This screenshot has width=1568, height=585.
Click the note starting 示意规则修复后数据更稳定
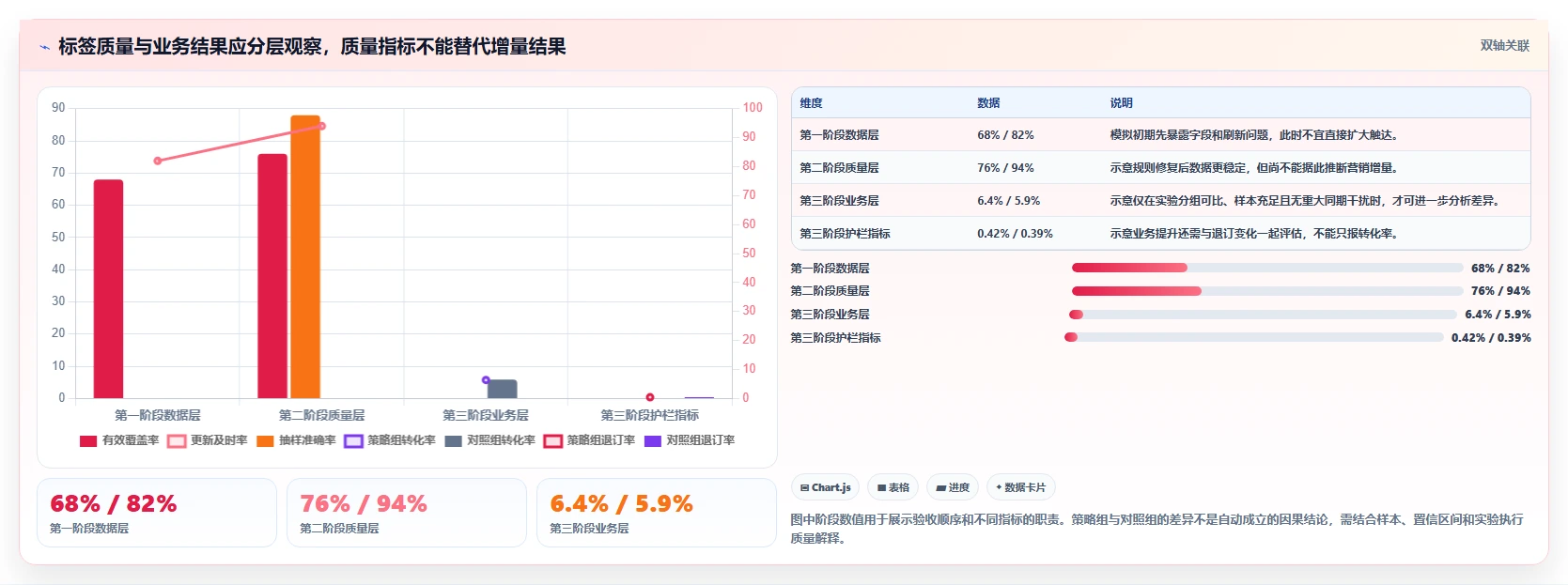click(1256, 168)
